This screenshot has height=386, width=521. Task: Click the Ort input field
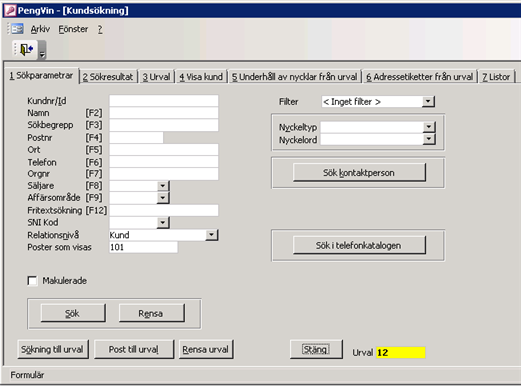164,150
